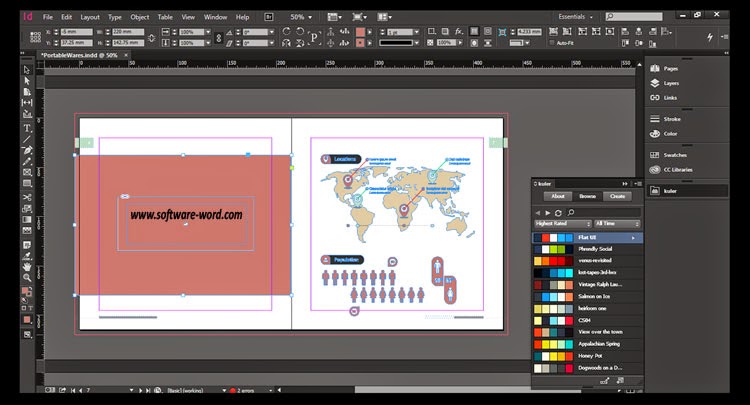Select the Hand tool

(27, 267)
